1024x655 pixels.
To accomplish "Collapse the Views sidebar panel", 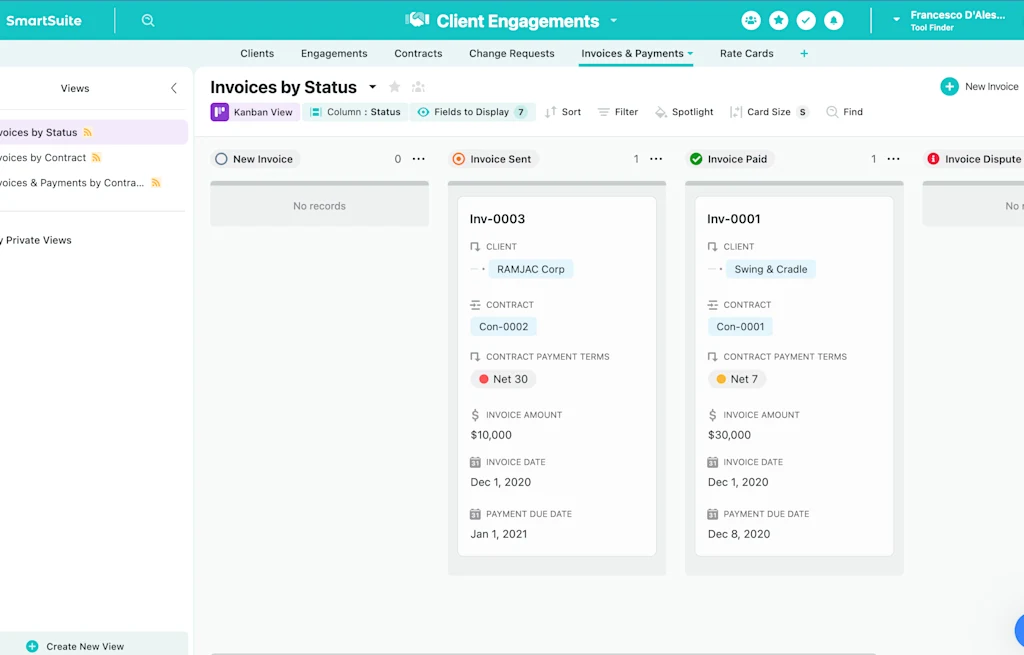I will pyautogui.click(x=174, y=88).
